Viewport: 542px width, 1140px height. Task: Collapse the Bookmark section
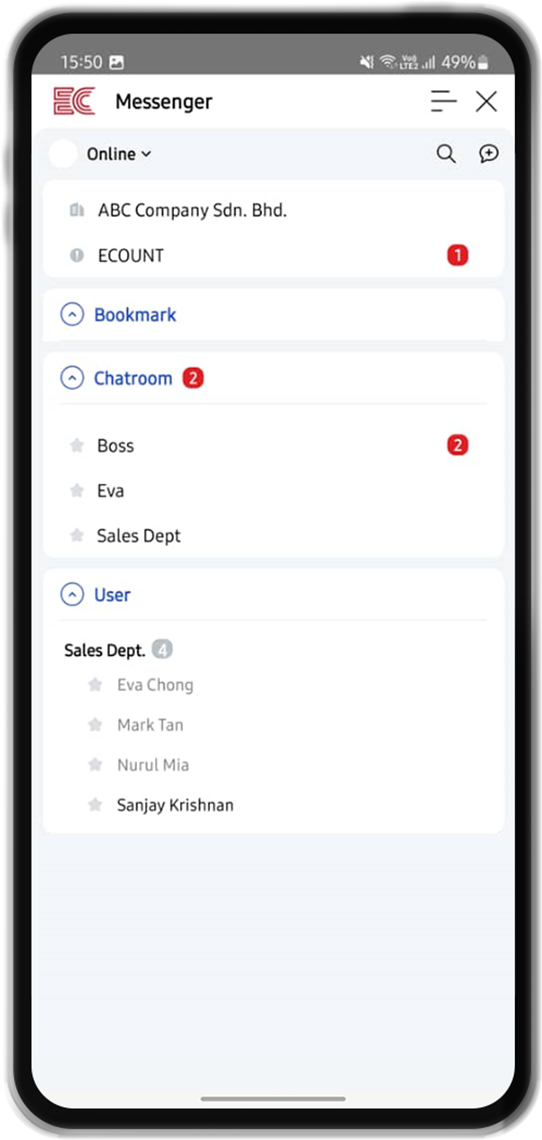71,315
